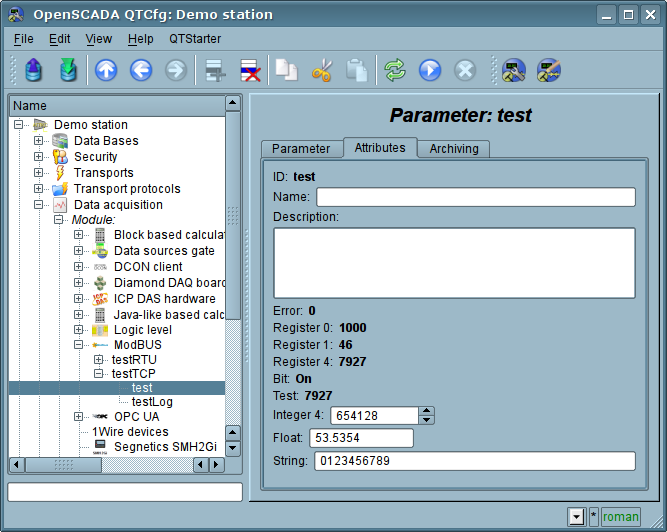Click the blue start play icon
Viewport: 667px width, 532px height.
[x=430, y=70]
